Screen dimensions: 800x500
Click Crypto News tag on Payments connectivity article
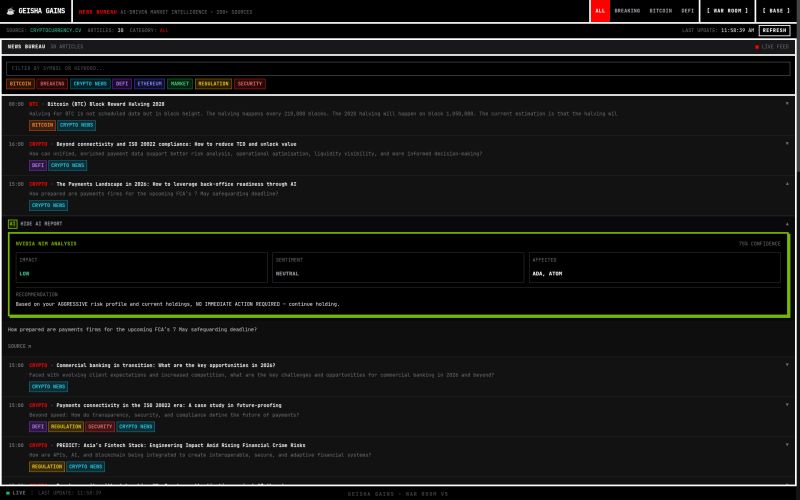point(136,427)
